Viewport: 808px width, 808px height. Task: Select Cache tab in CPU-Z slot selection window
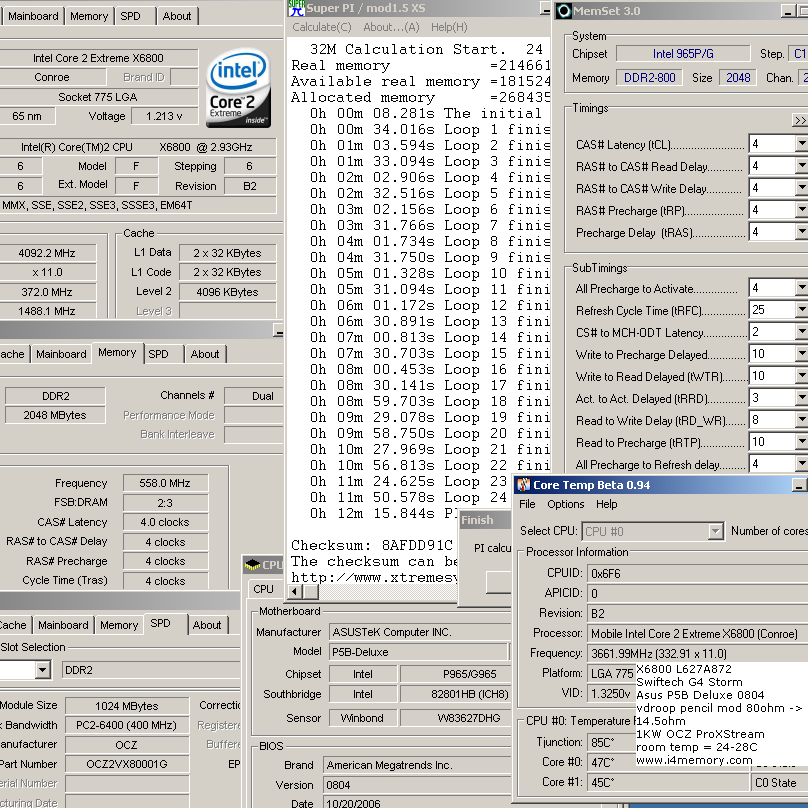tap(13, 625)
